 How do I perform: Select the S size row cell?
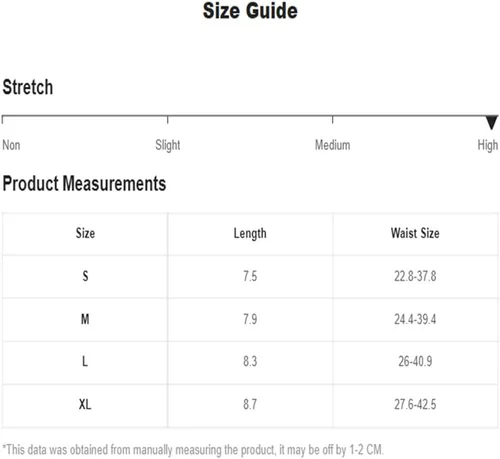pyautogui.click(x=85, y=276)
